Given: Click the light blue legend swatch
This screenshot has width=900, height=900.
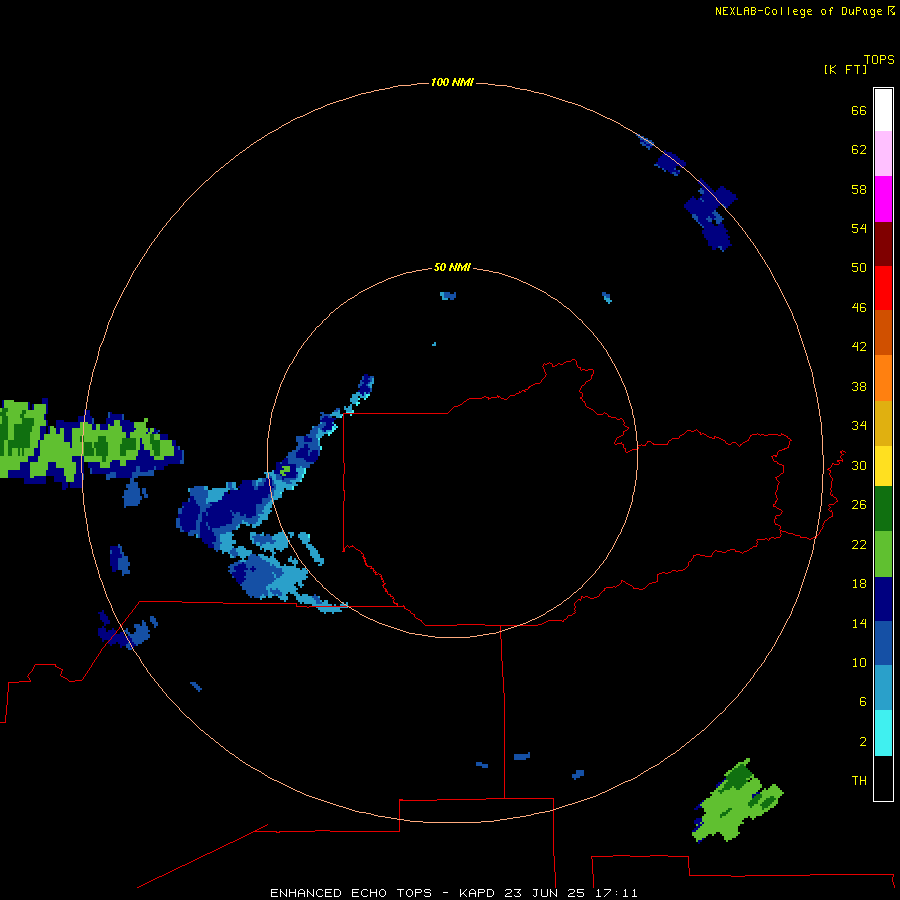Looking at the screenshot, I should pos(883,688).
